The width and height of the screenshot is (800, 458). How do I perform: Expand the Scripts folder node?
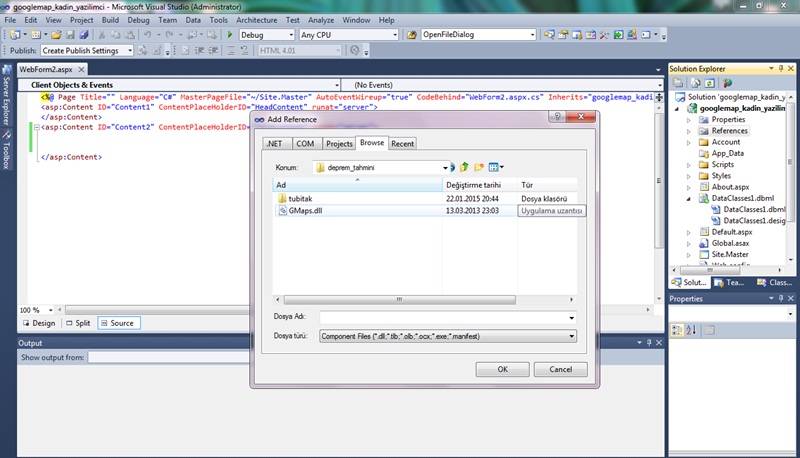(x=688, y=165)
